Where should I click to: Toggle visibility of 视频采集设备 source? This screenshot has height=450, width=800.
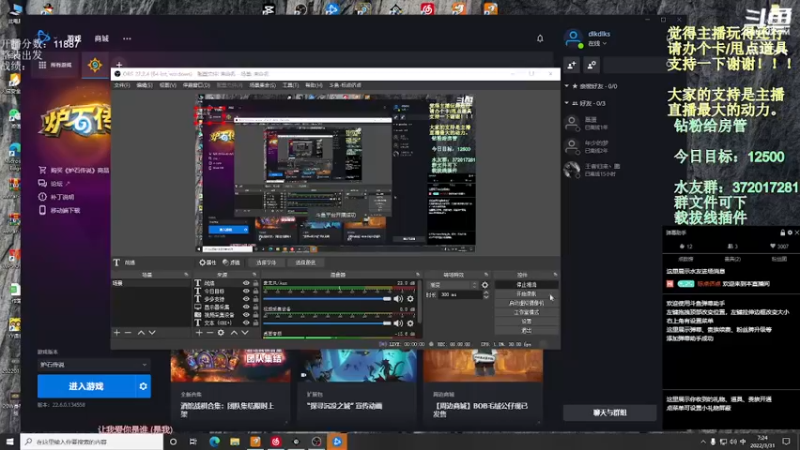246,315
